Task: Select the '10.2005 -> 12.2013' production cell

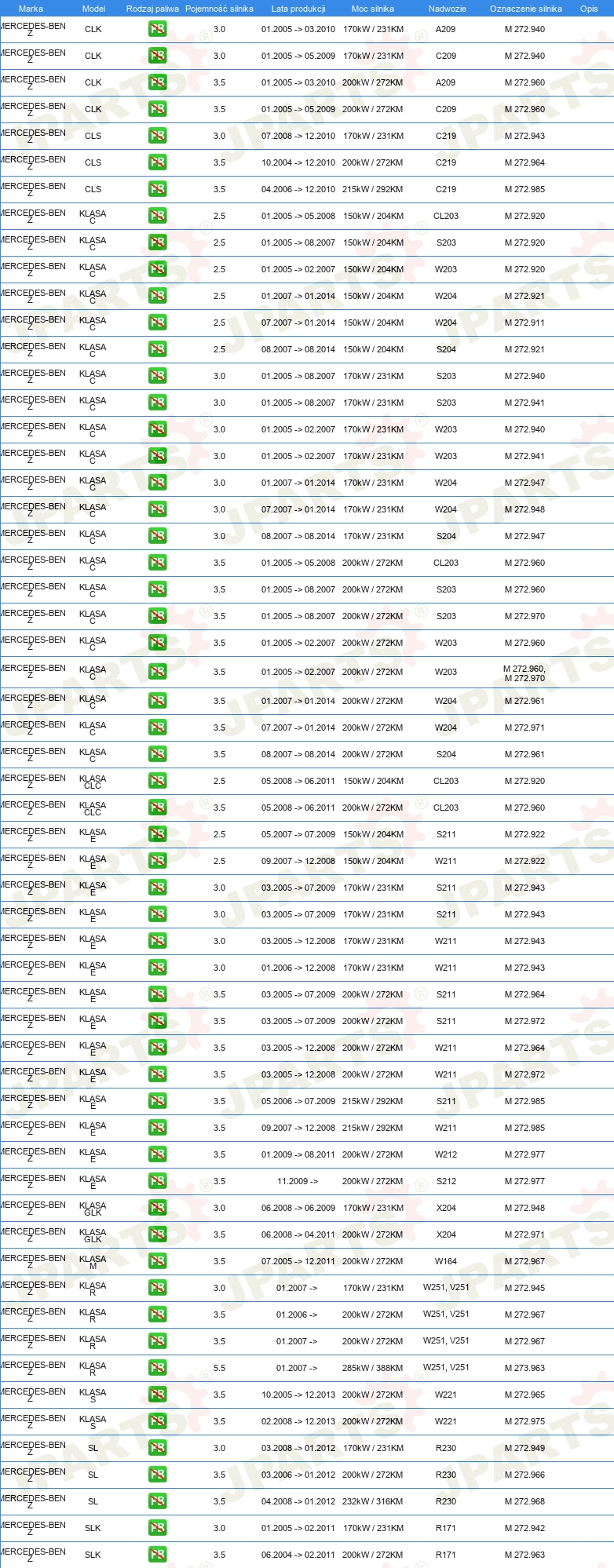Action: pos(298,1395)
